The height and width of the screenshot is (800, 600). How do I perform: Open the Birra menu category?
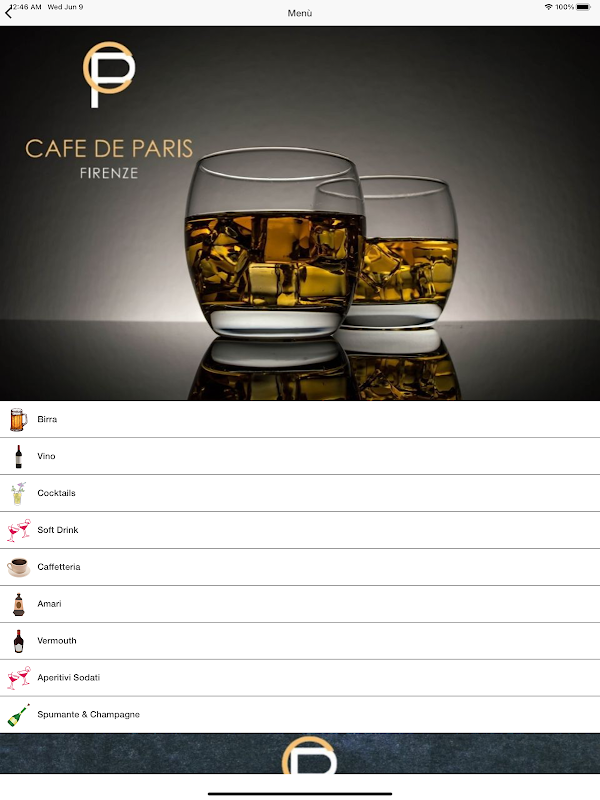(300, 419)
